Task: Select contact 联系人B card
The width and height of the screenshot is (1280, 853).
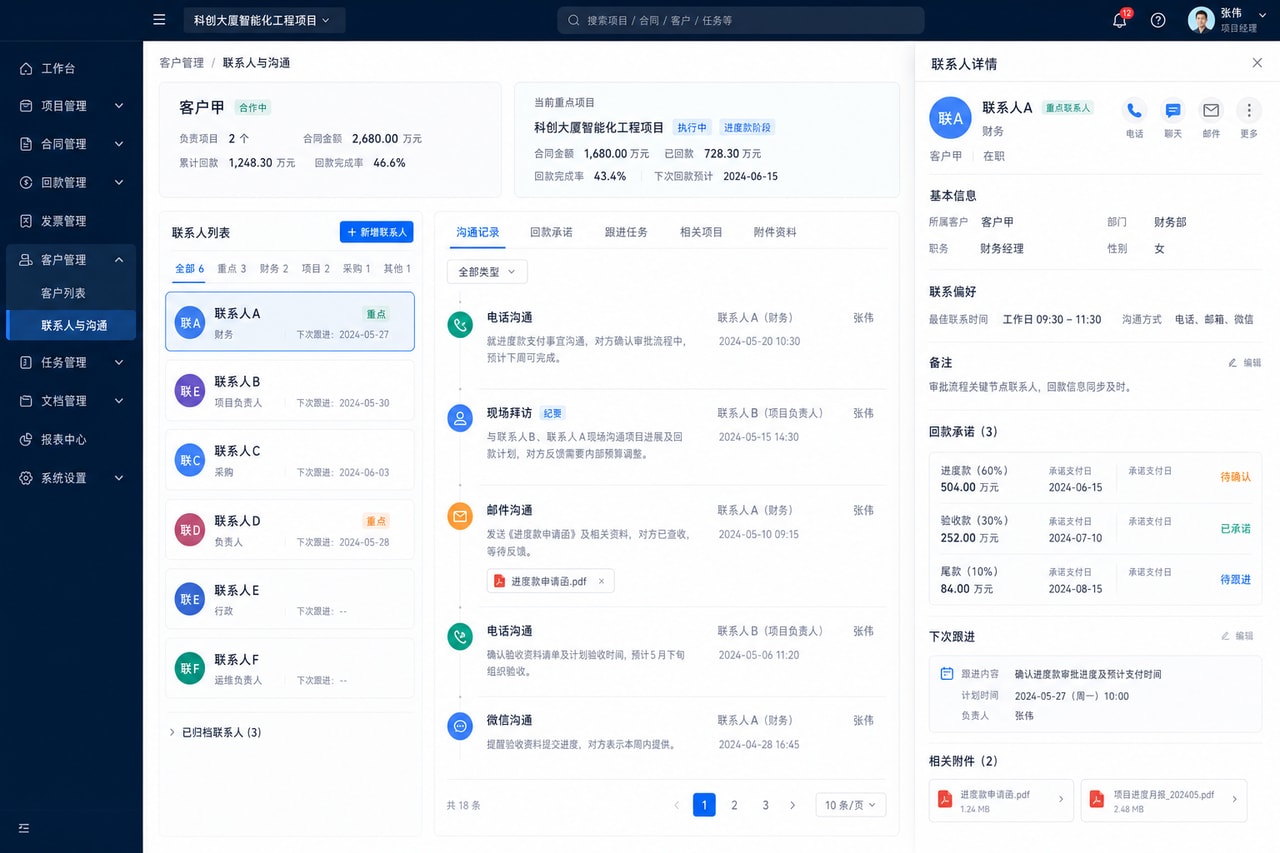Action: [290, 391]
